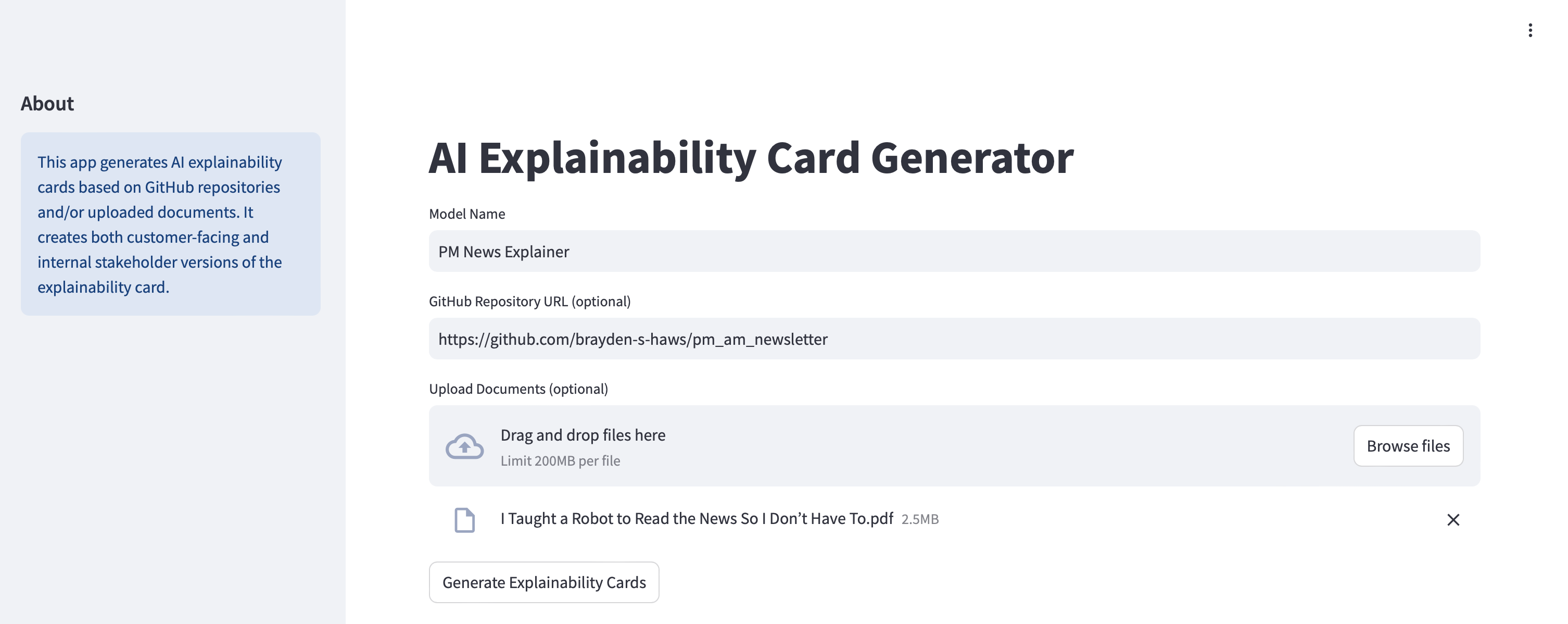The width and height of the screenshot is (1568, 624).
Task: Select the uploaded PDF file name
Action: 697,519
